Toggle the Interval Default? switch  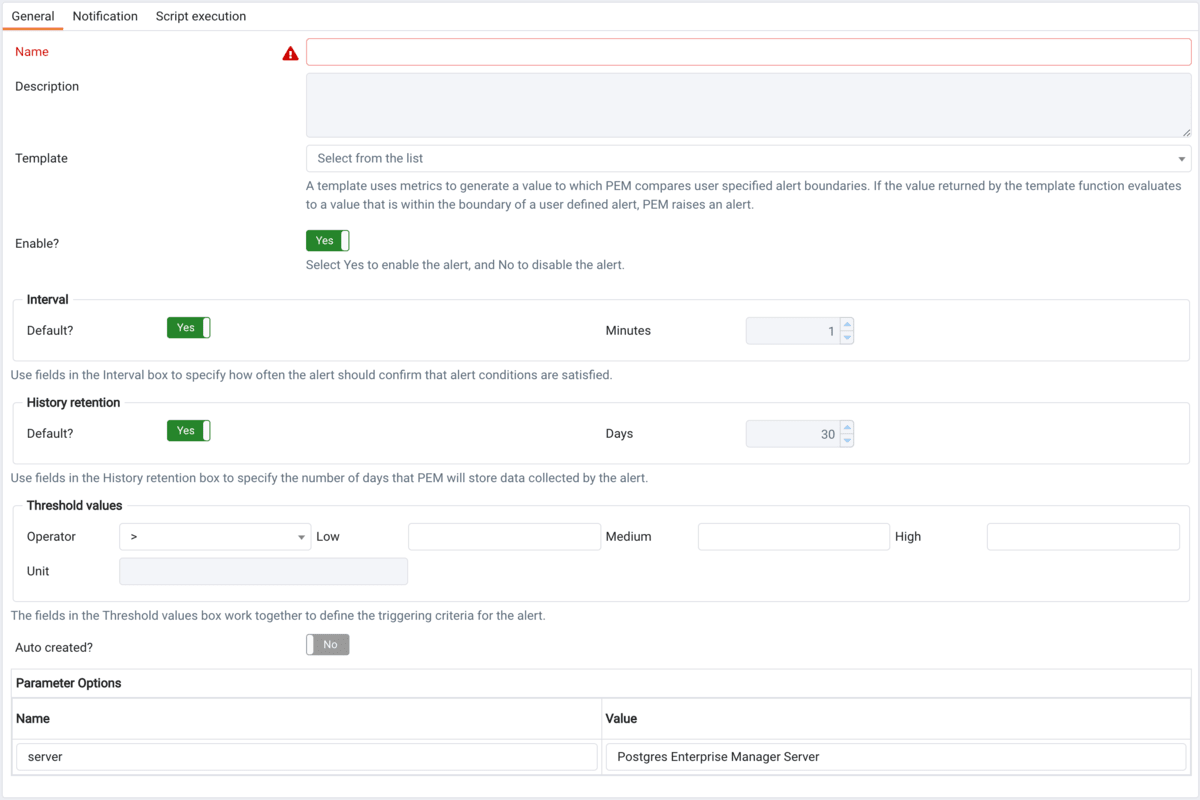(x=189, y=328)
